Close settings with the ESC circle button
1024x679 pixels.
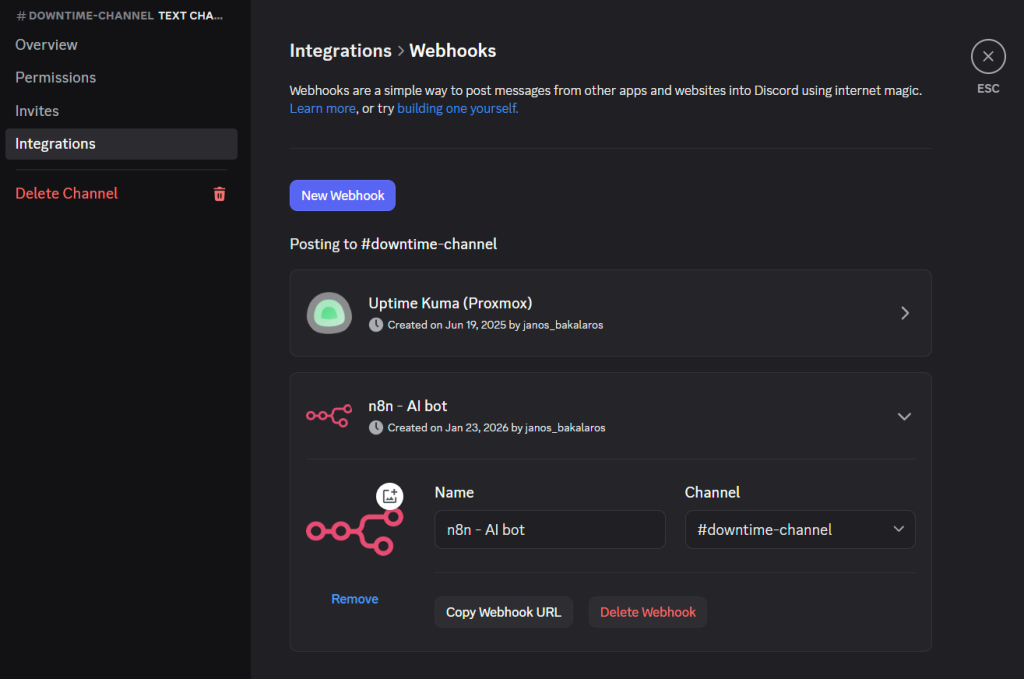pyautogui.click(x=988, y=56)
